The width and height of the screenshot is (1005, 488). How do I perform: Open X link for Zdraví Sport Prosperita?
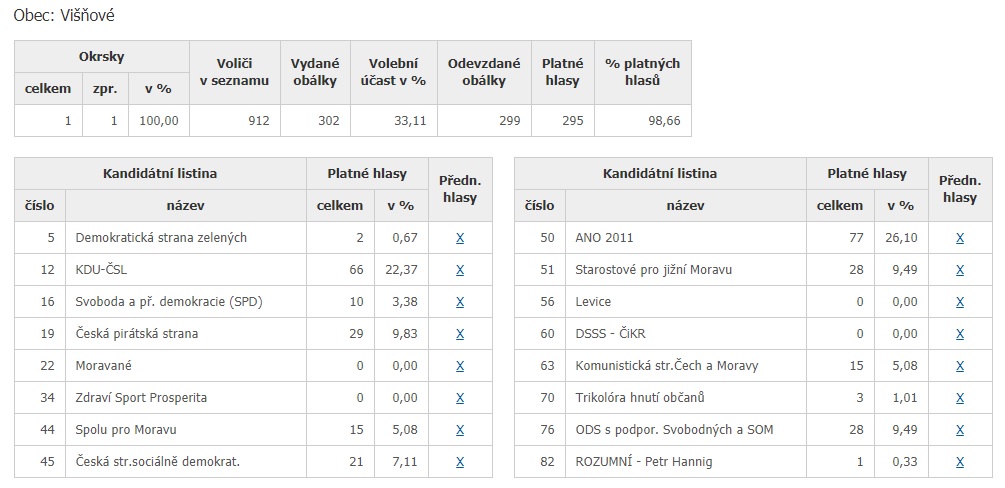(460, 398)
